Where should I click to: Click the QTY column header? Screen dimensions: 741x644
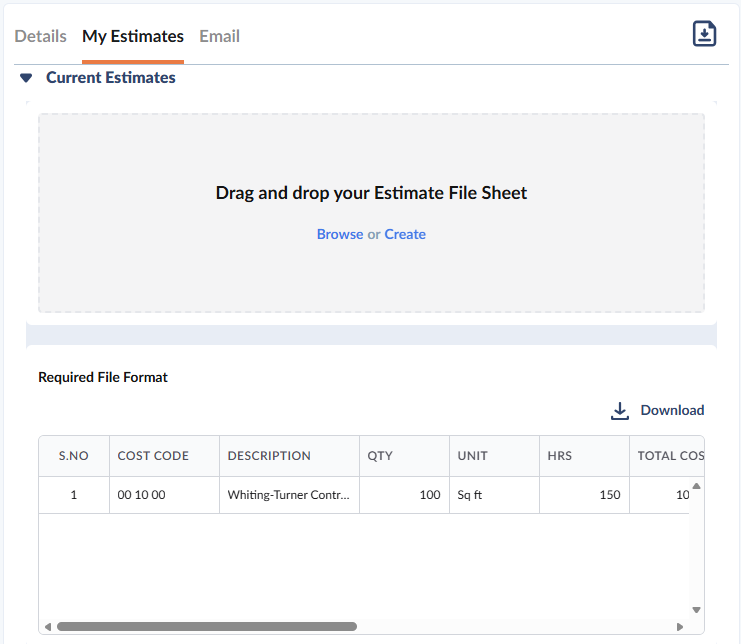[405, 456]
